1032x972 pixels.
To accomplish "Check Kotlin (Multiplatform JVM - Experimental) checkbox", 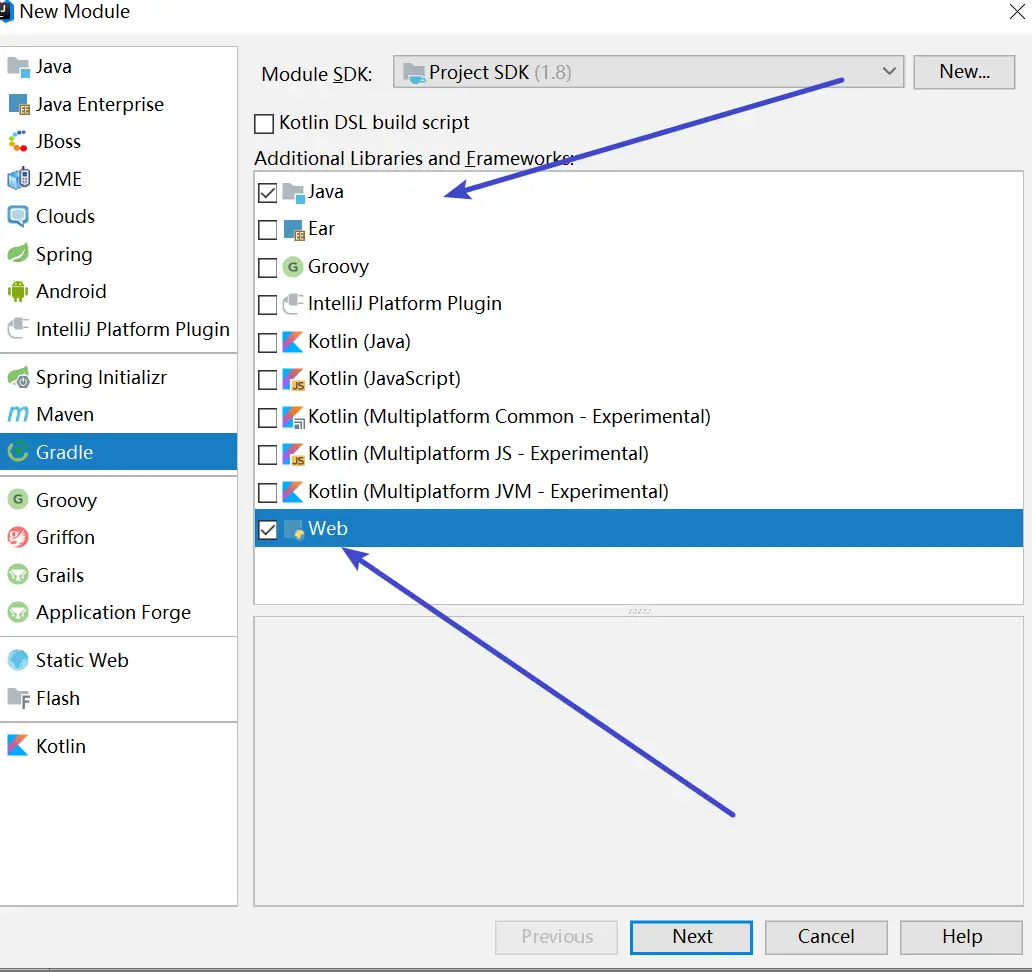I will coord(267,492).
